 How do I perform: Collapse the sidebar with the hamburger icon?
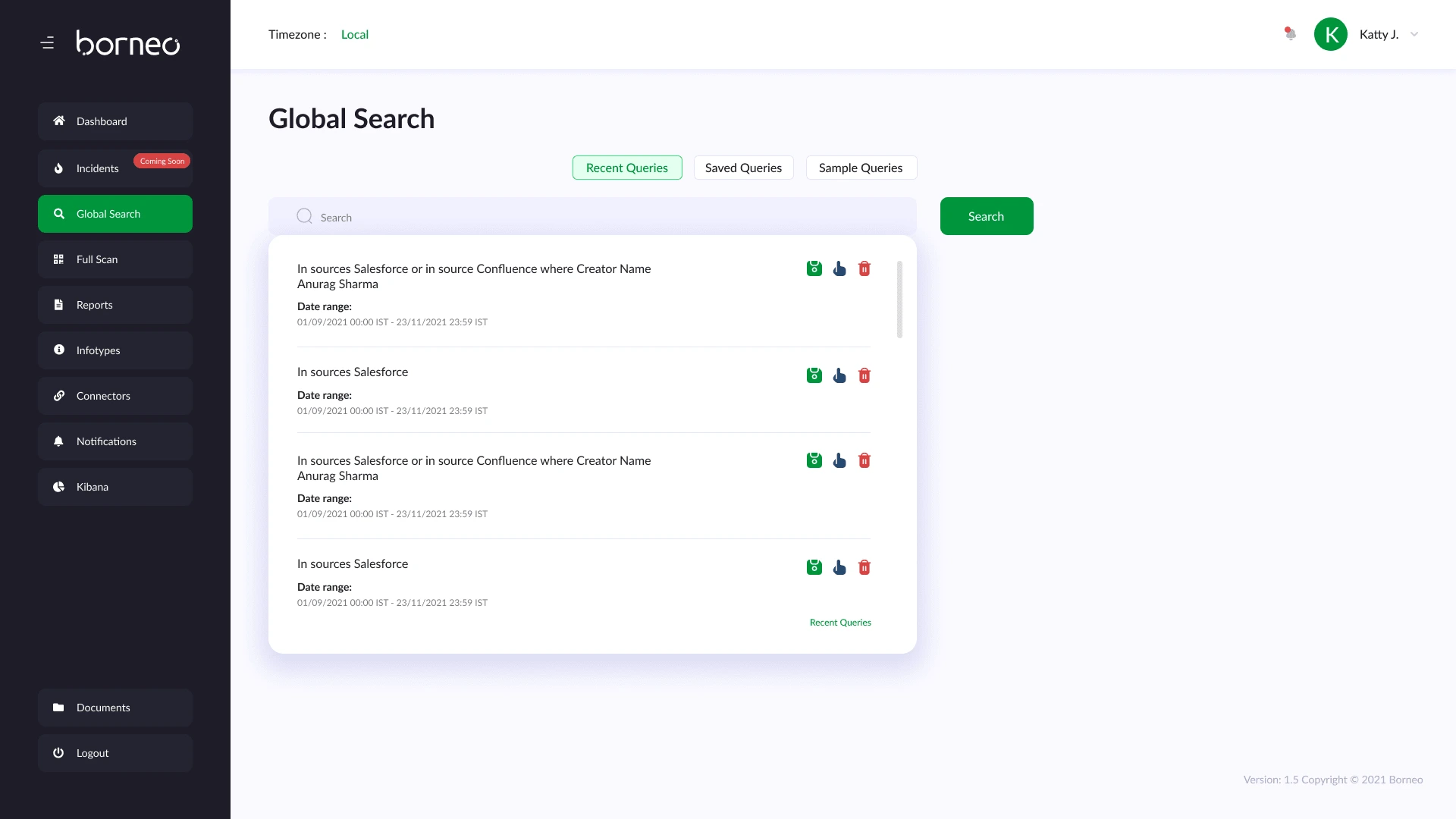(47, 43)
